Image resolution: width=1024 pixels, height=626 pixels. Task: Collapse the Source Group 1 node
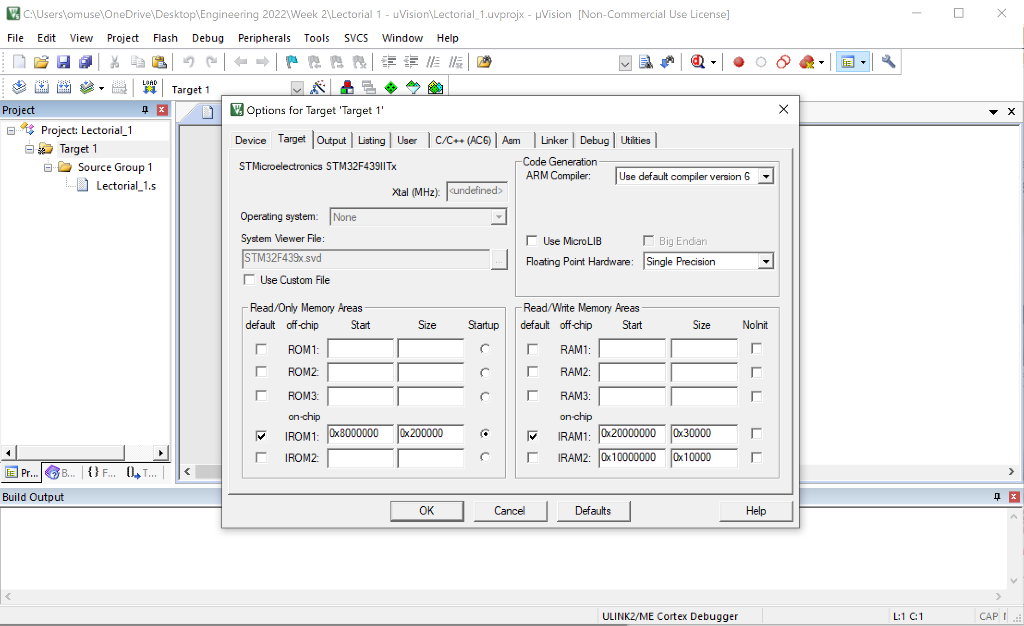pos(48,167)
